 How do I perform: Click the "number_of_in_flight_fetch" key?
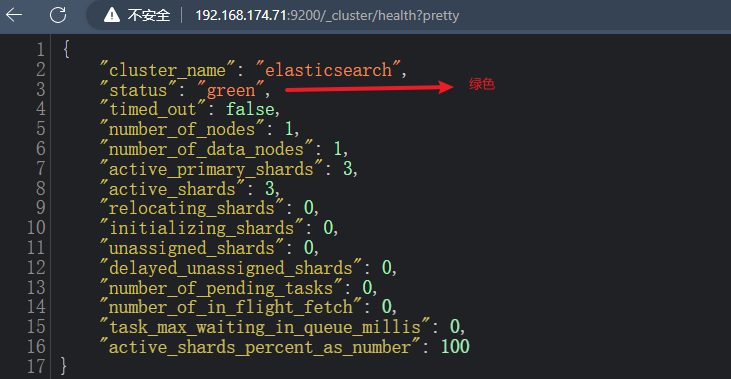[x=231, y=307]
